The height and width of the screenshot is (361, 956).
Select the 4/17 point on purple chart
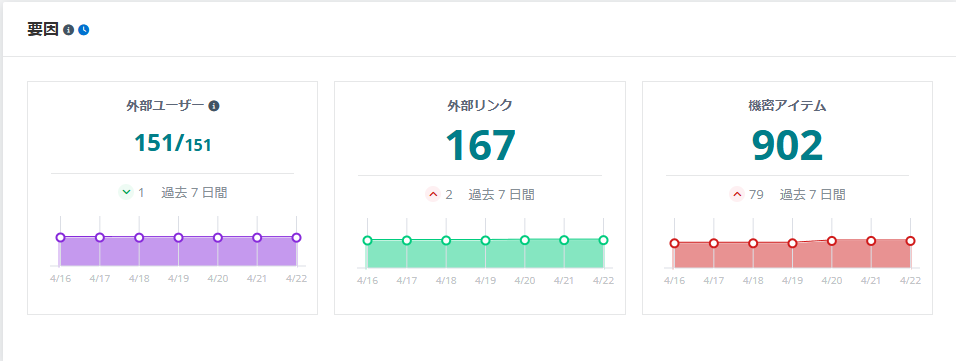[x=100, y=237]
